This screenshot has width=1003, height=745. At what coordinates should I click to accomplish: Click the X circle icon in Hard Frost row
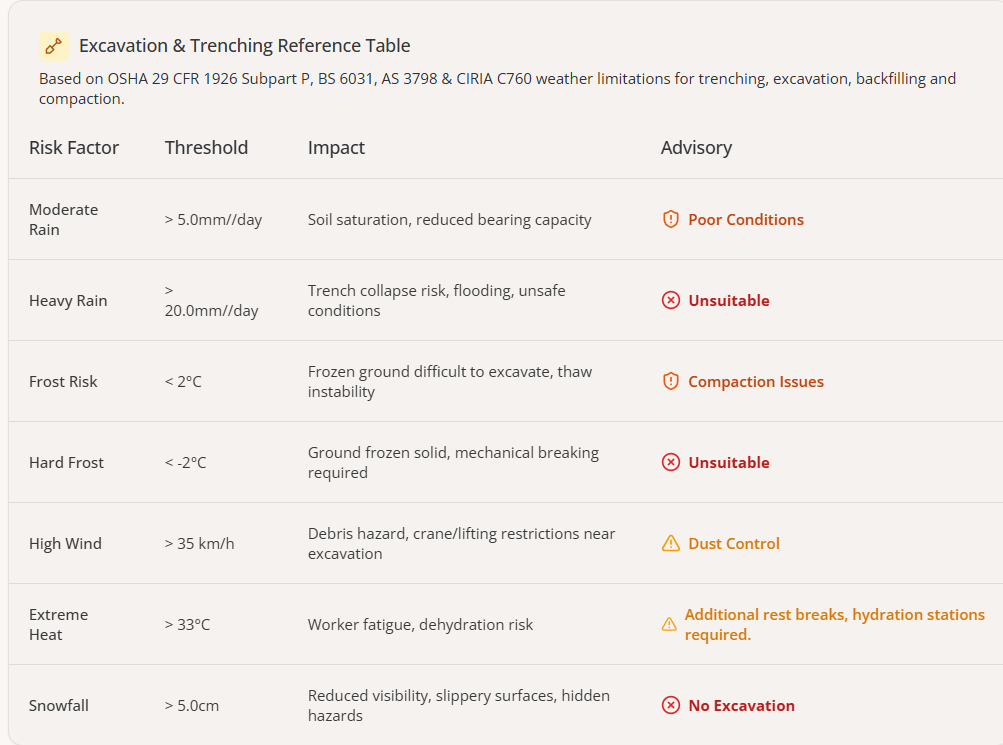pos(670,462)
